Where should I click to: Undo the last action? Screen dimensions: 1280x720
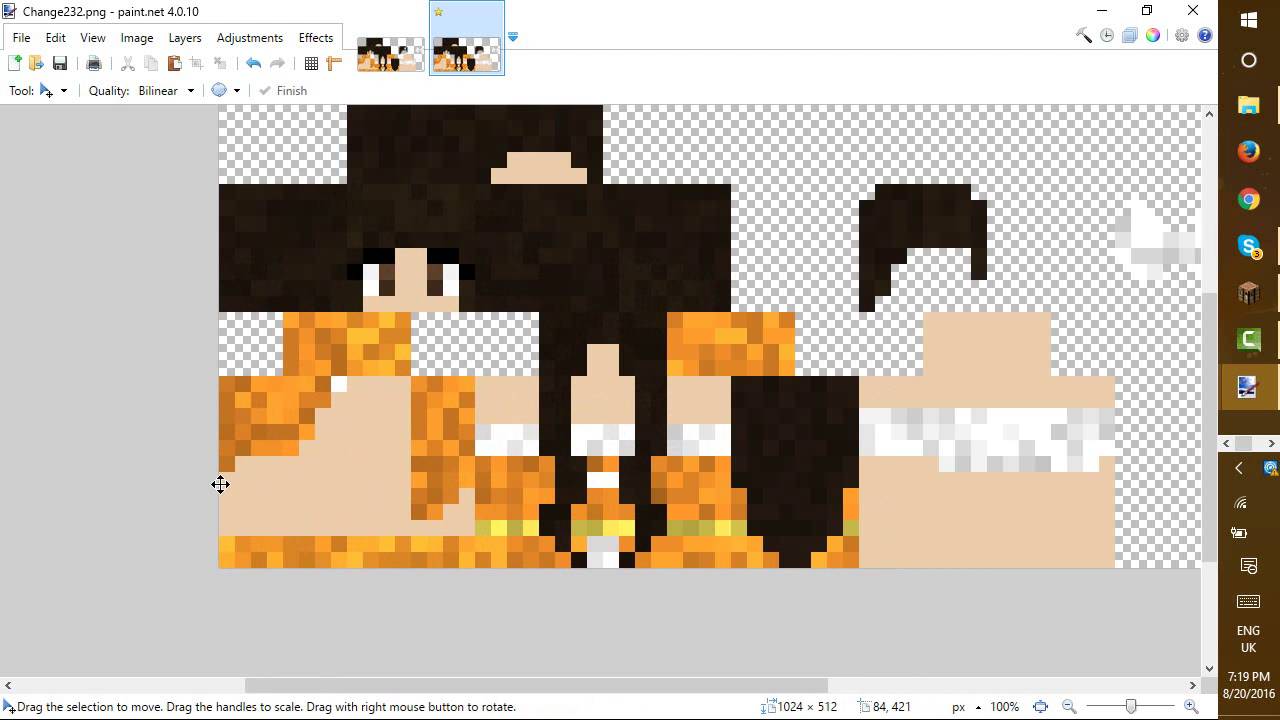[x=253, y=63]
